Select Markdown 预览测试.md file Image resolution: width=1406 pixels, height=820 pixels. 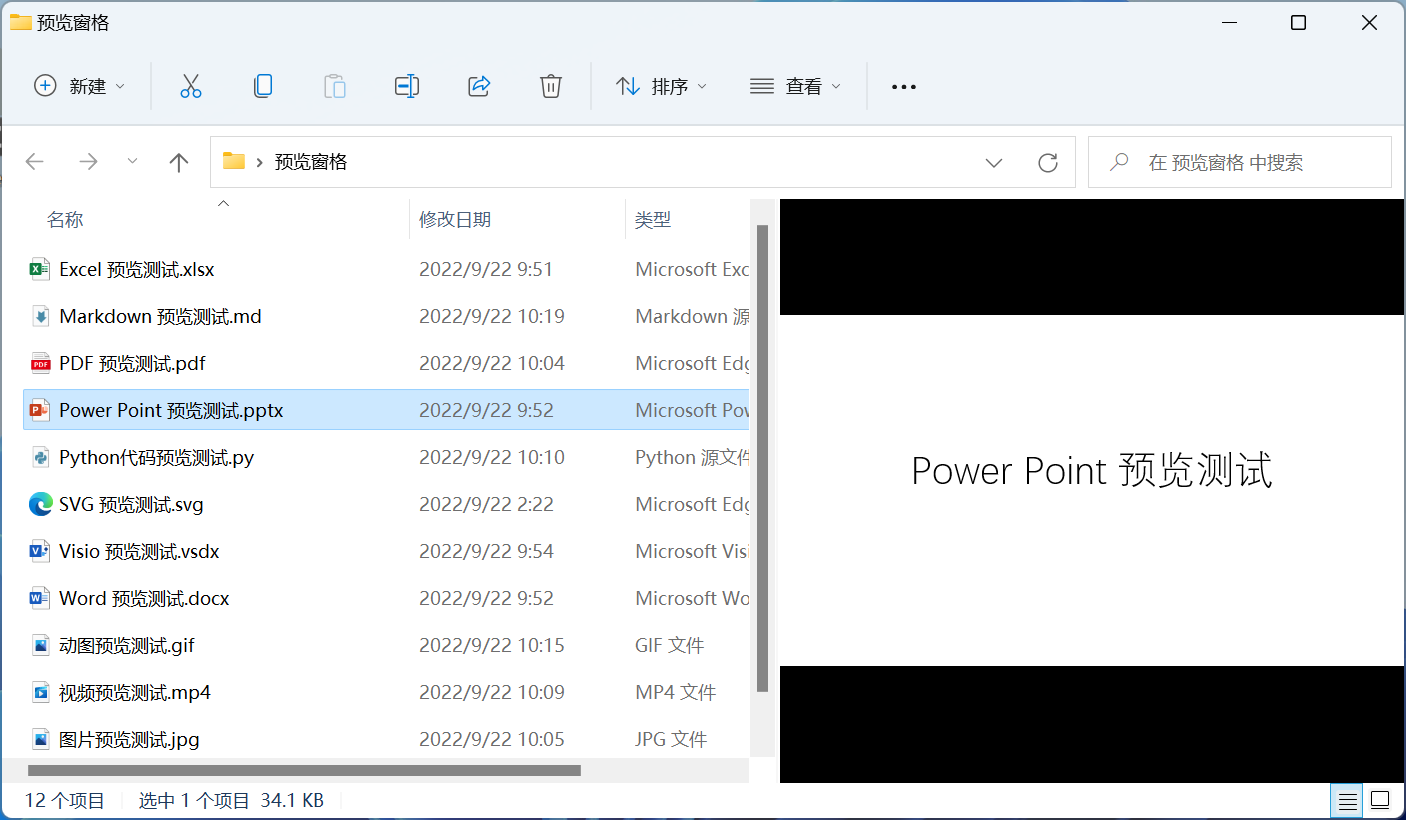pyautogui.click(x=160, y=316)
